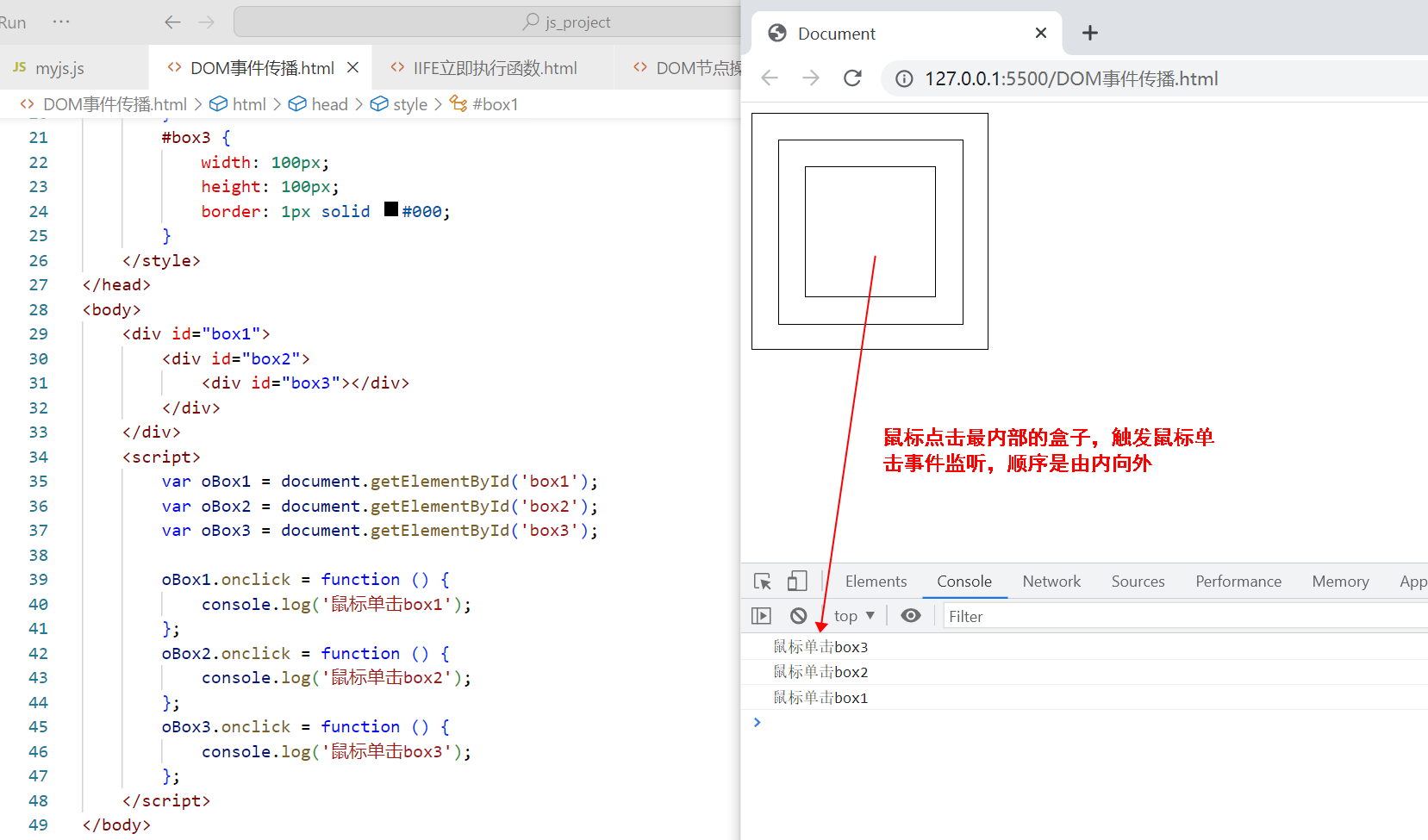The image size is (1428, 840).
Task: Click the console input prompt arrow
Action: point(758,722)
